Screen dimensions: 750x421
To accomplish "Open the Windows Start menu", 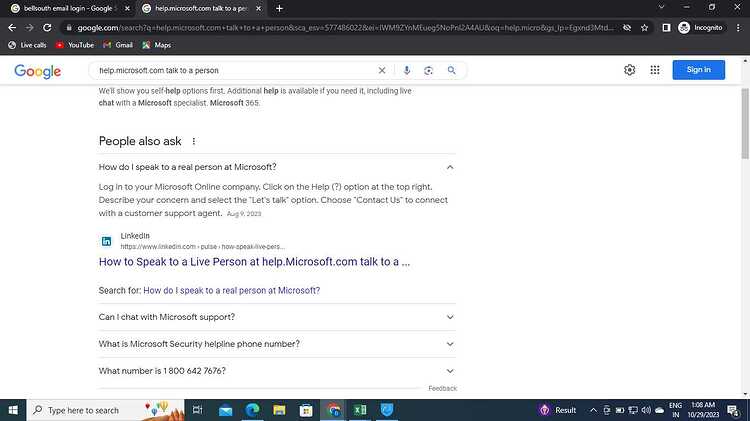I will [x=13, y=410].
